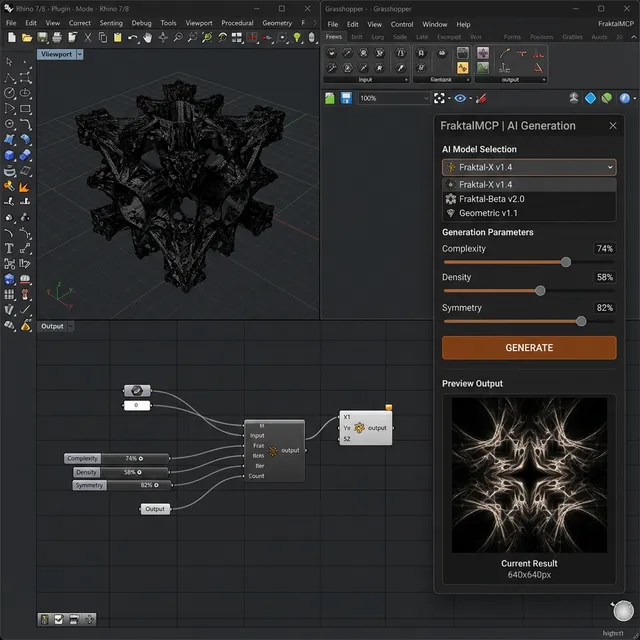Viewport: 640px width, 640px height.
Task: Click the Save floppy disk icon in Rhino toolbar
Action: point(42,38)
